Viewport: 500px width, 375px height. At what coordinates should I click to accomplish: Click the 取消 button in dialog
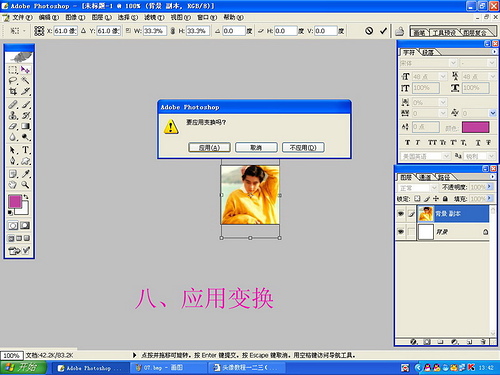point(256,147)
